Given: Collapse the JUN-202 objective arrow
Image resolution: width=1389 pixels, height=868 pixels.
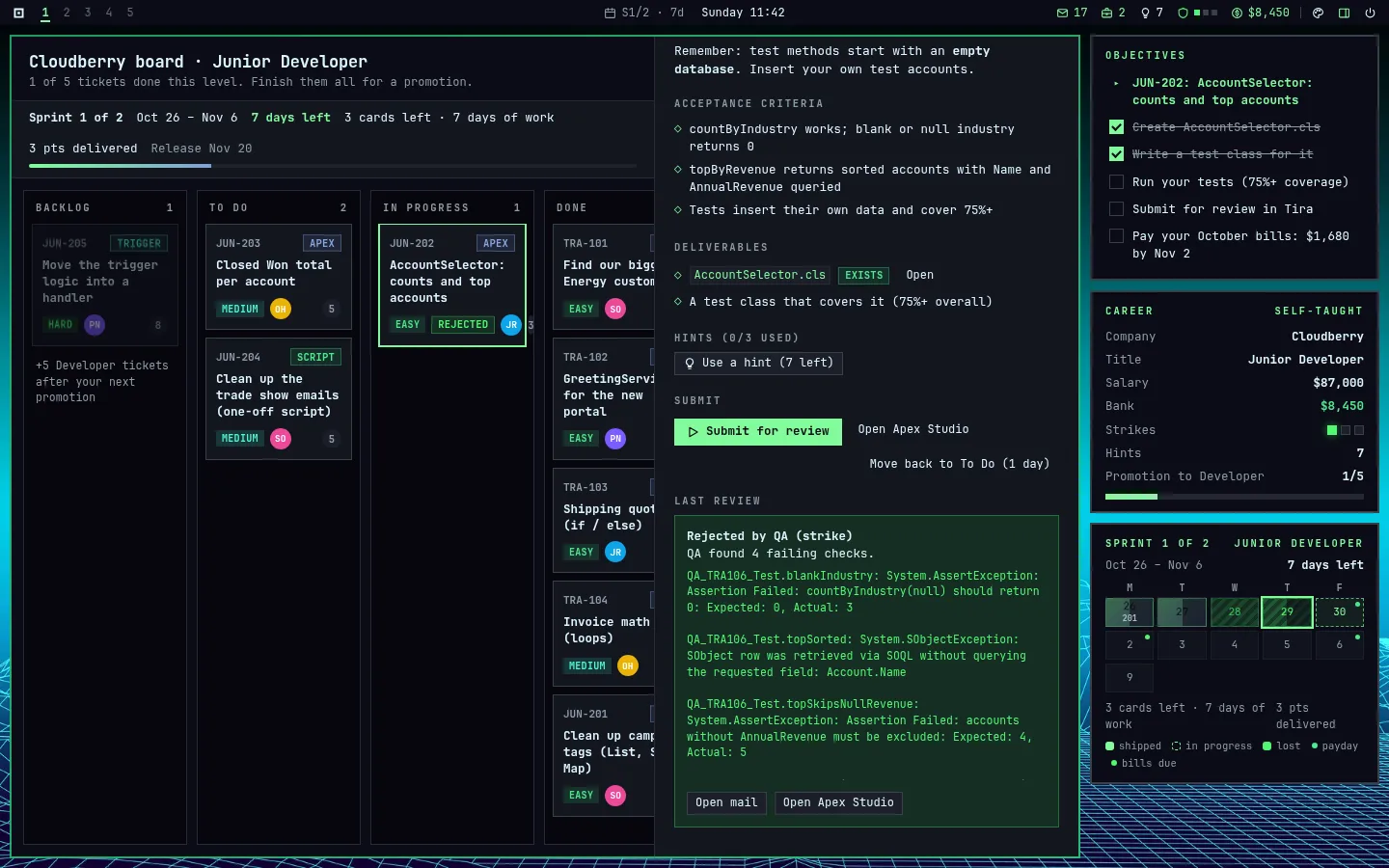Looking at the screenshot, I should 1116,83.
